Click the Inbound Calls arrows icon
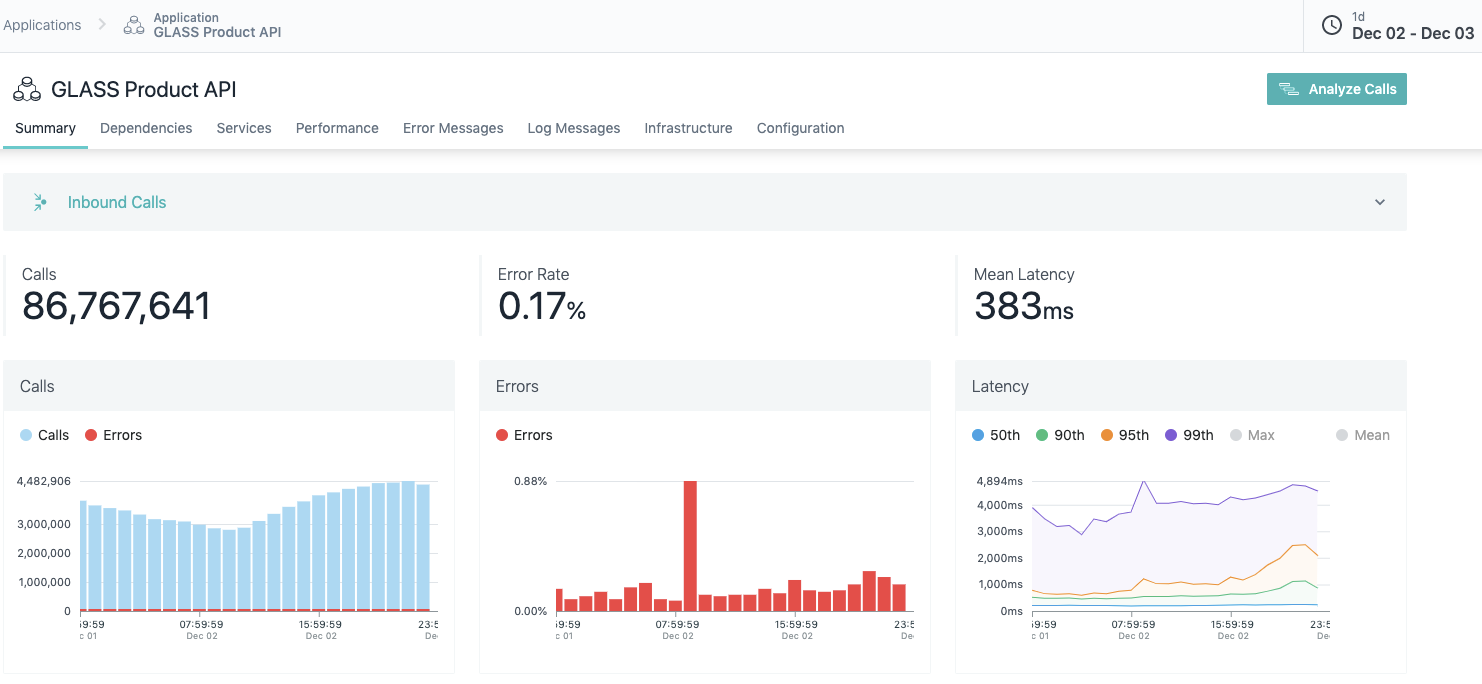The image size is (1482, 684). coord(40,202)
